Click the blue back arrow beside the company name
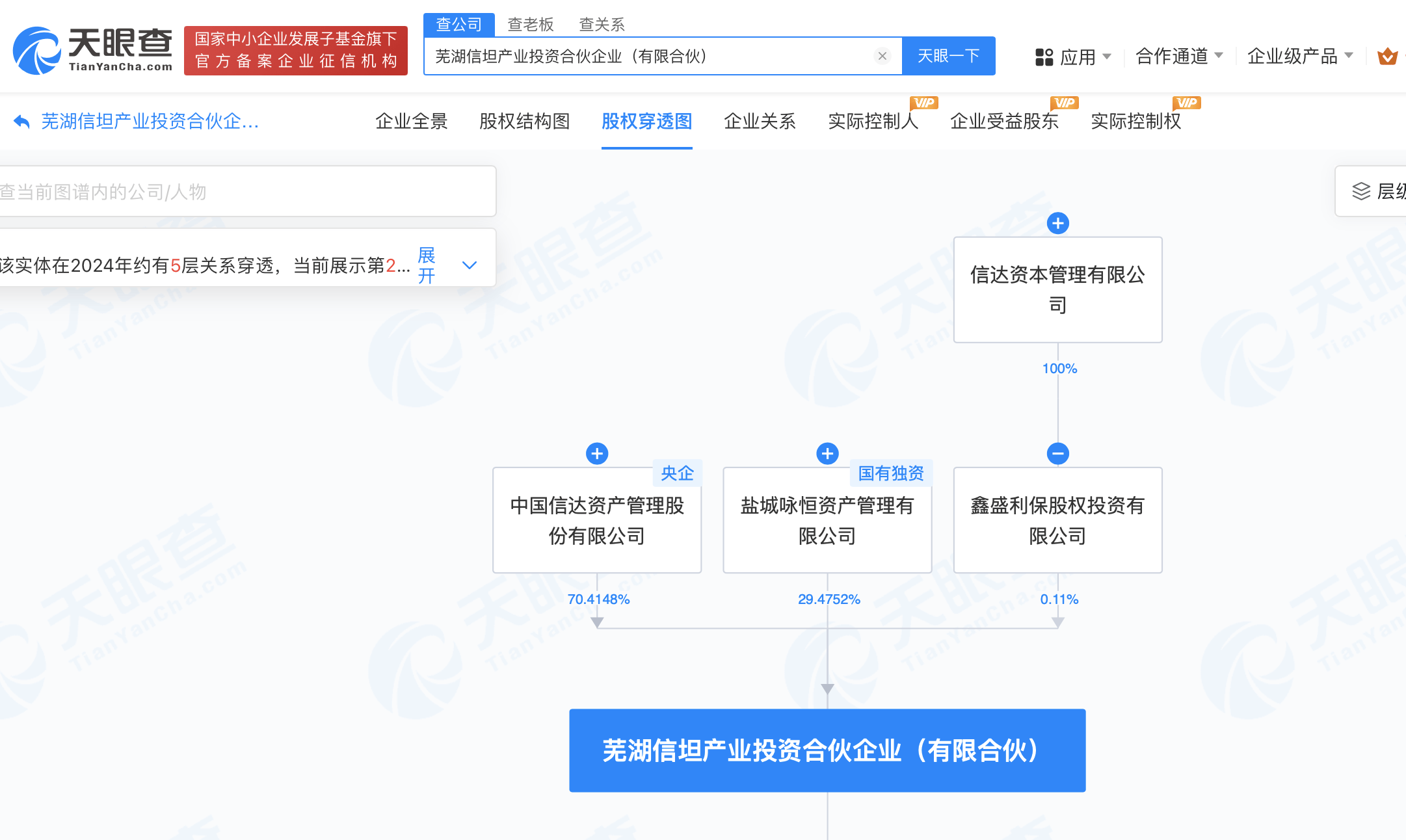The height and width of the screenshot is (840, 1406). pos(21,122)
